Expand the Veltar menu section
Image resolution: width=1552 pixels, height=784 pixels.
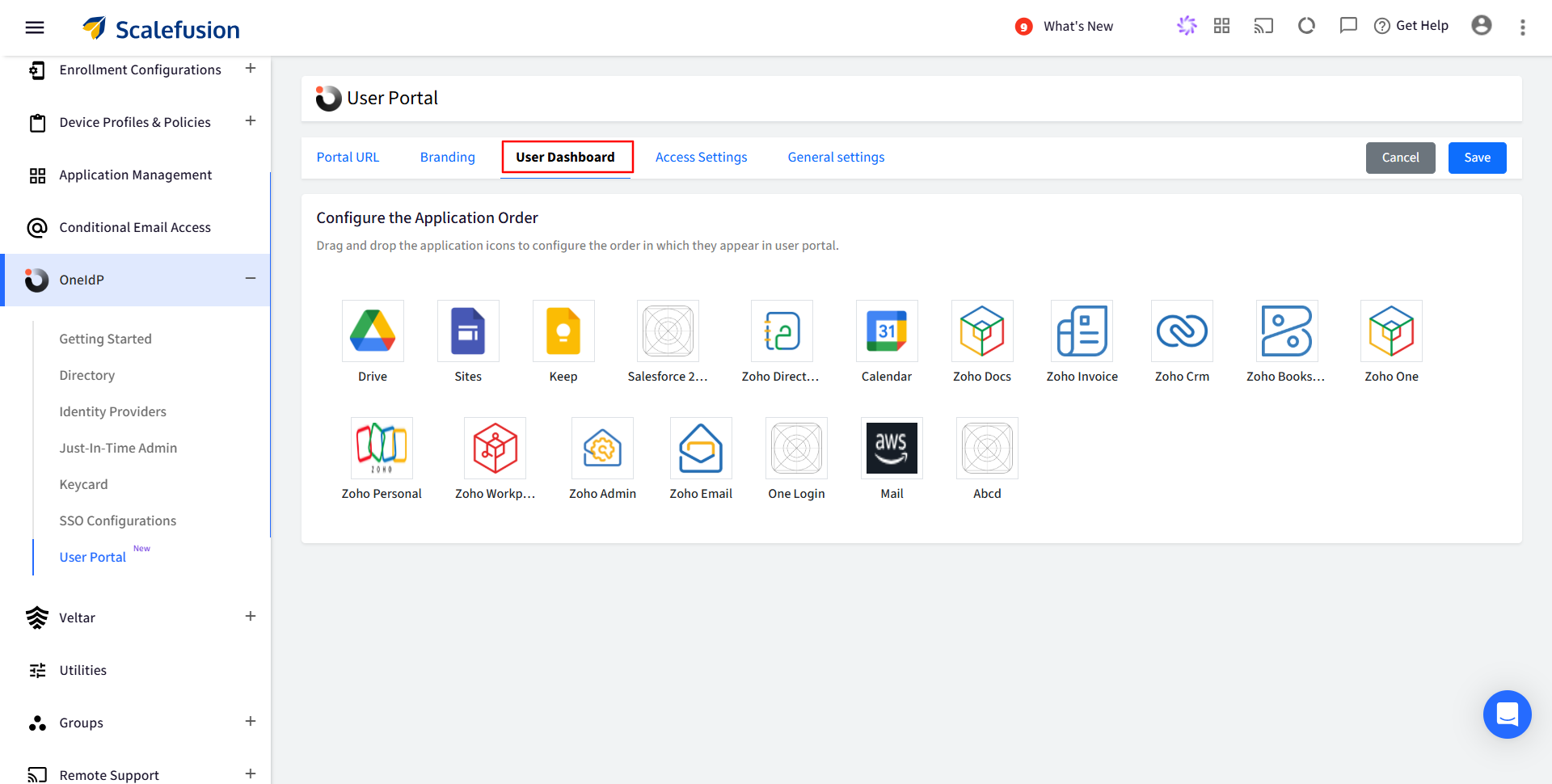(251, 617)
